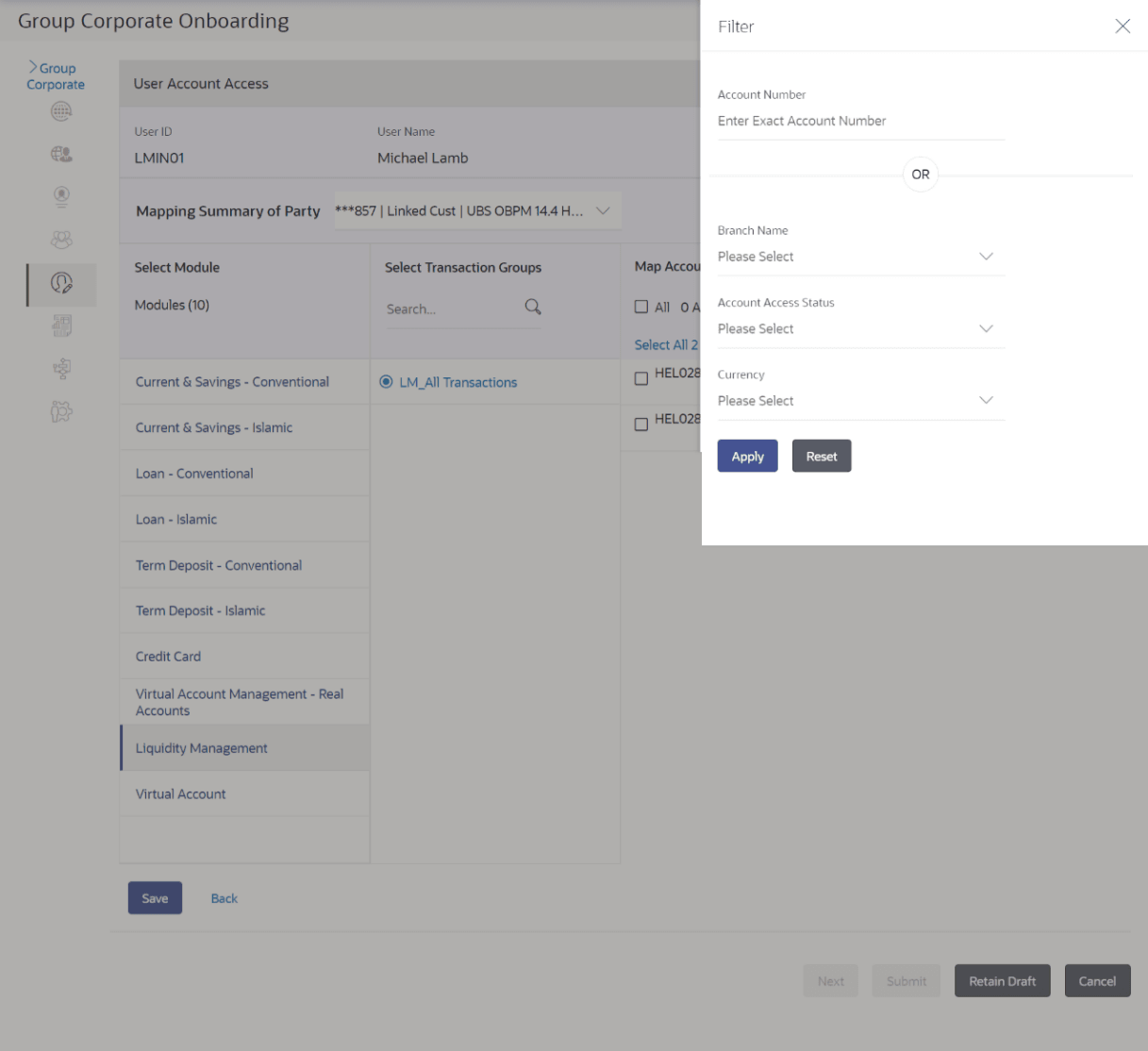Expand the Account Access Status dropdown
The width and height of the screenshot is (1148, 1051).
tap(860, 328)
